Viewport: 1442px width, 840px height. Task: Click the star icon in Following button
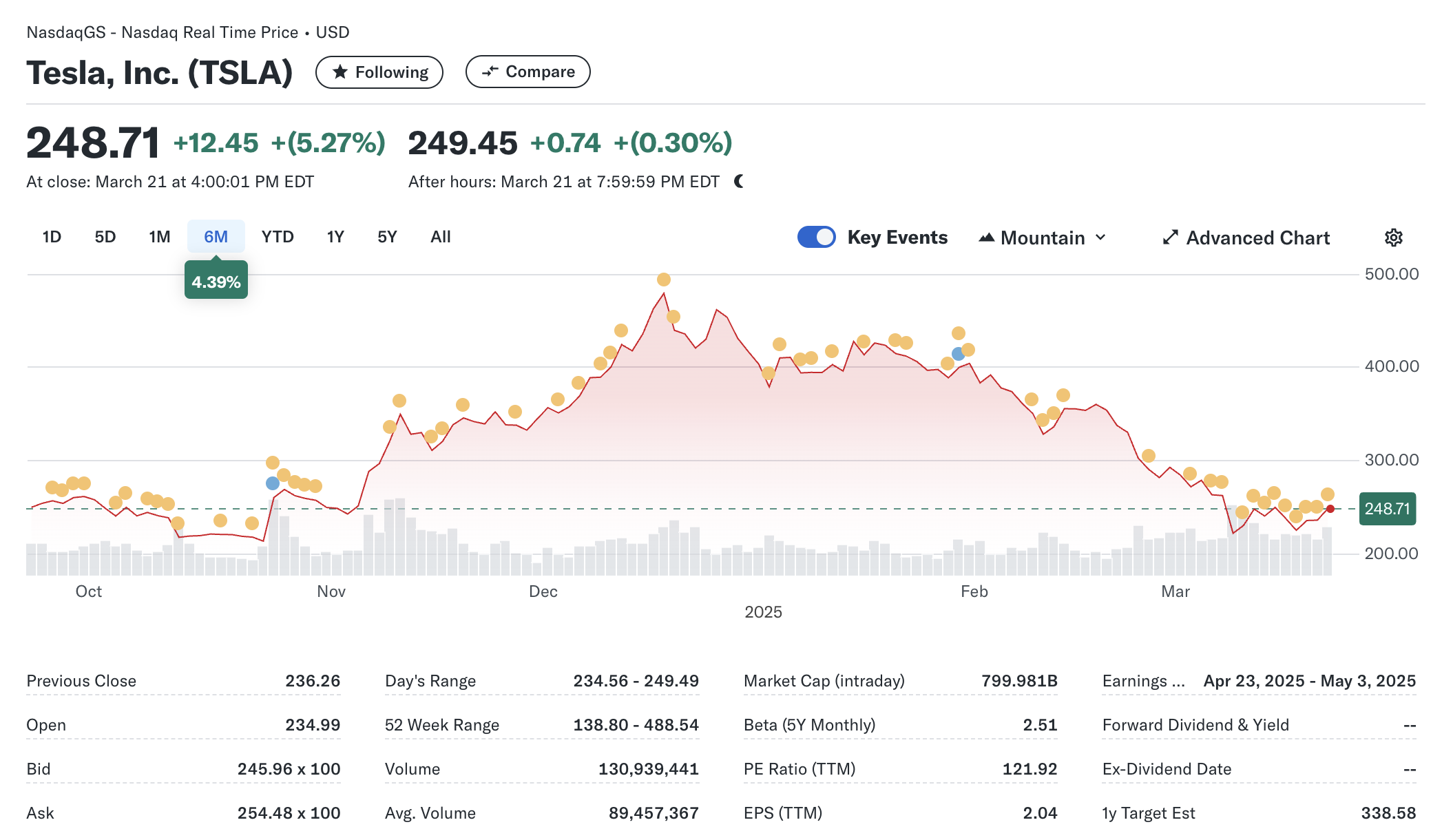tap(340, 72)
